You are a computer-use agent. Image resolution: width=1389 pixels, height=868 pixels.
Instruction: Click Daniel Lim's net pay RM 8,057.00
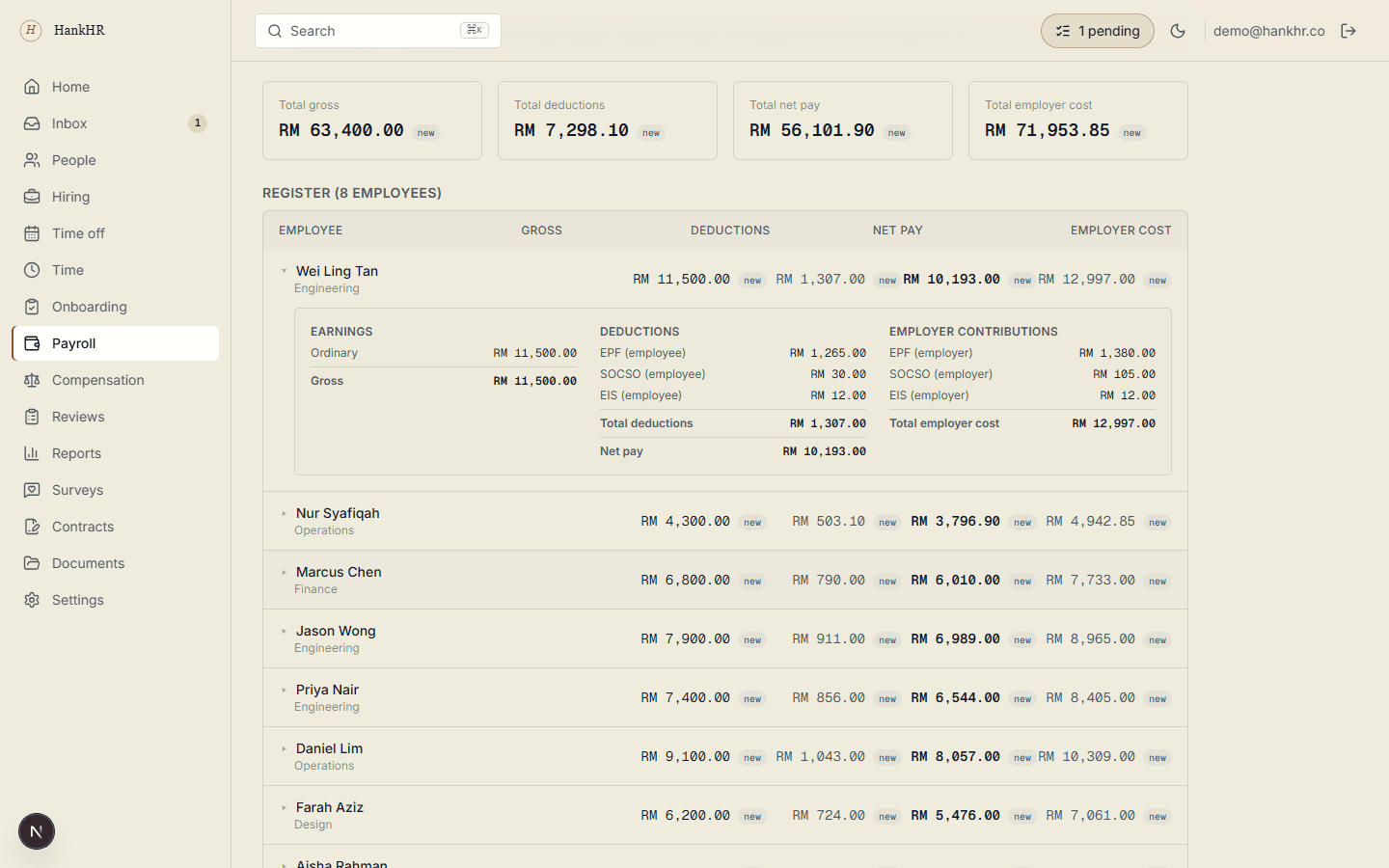956,756
